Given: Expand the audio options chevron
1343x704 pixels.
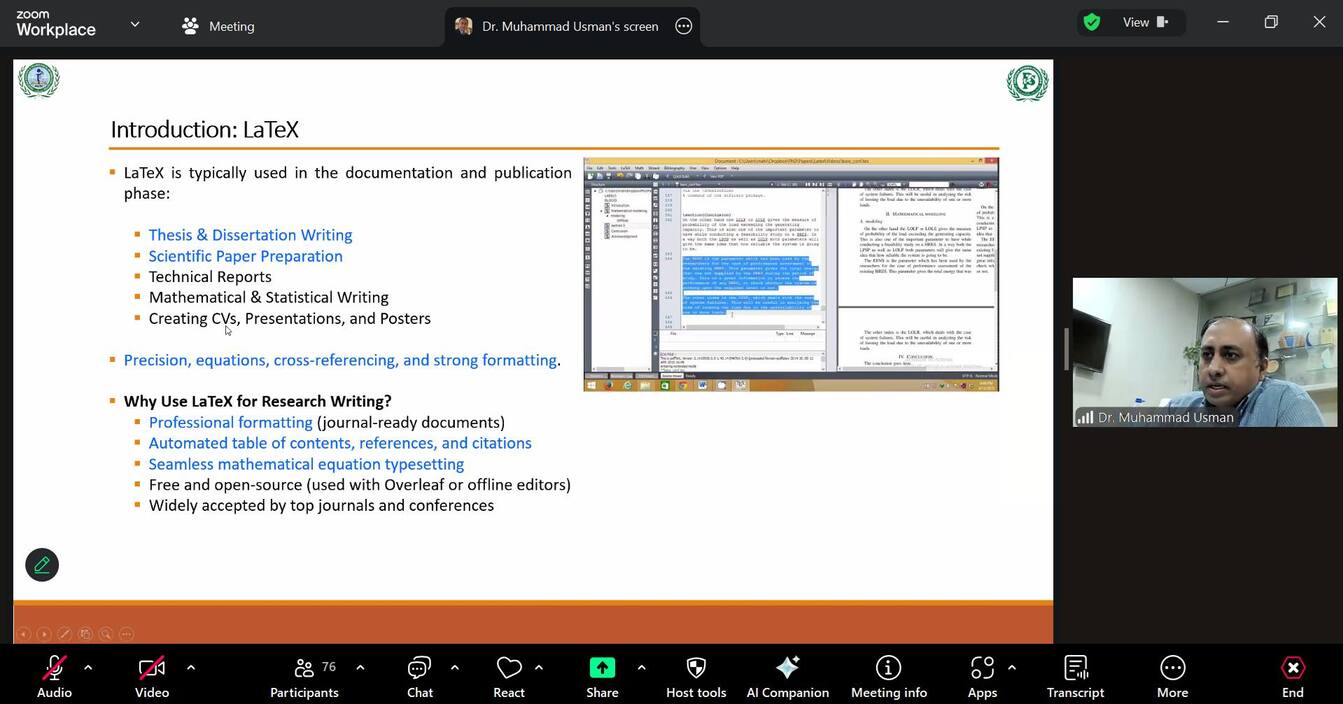Looking at the screenshot, I should [87, 668].
